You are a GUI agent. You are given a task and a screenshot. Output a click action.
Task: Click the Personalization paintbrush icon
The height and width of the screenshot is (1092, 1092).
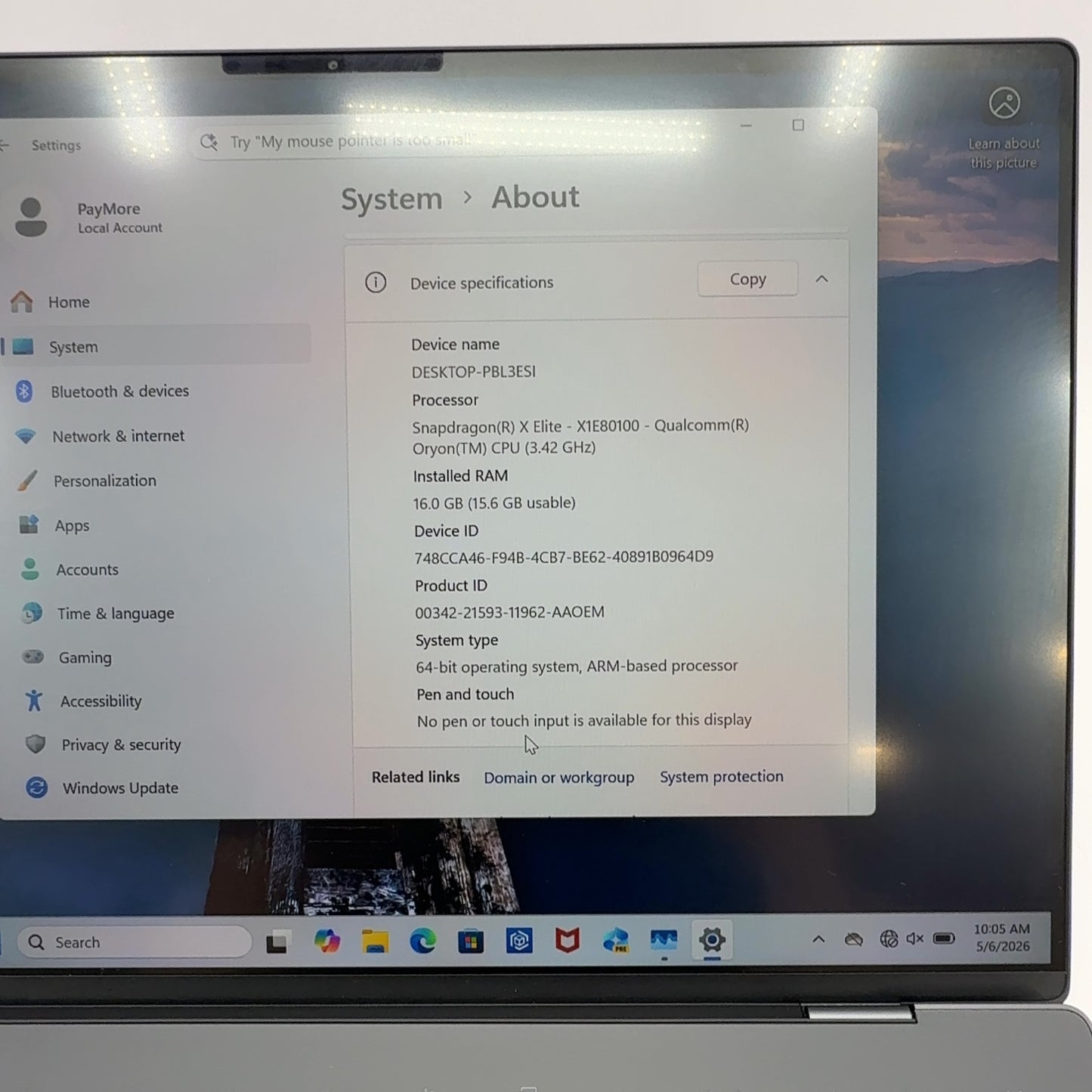(x=27, y=481)
